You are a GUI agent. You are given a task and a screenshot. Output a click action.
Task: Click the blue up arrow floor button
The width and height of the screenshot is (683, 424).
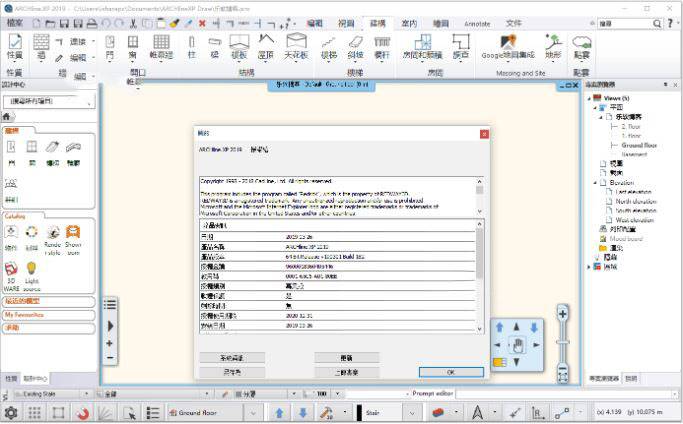(280, 412)
